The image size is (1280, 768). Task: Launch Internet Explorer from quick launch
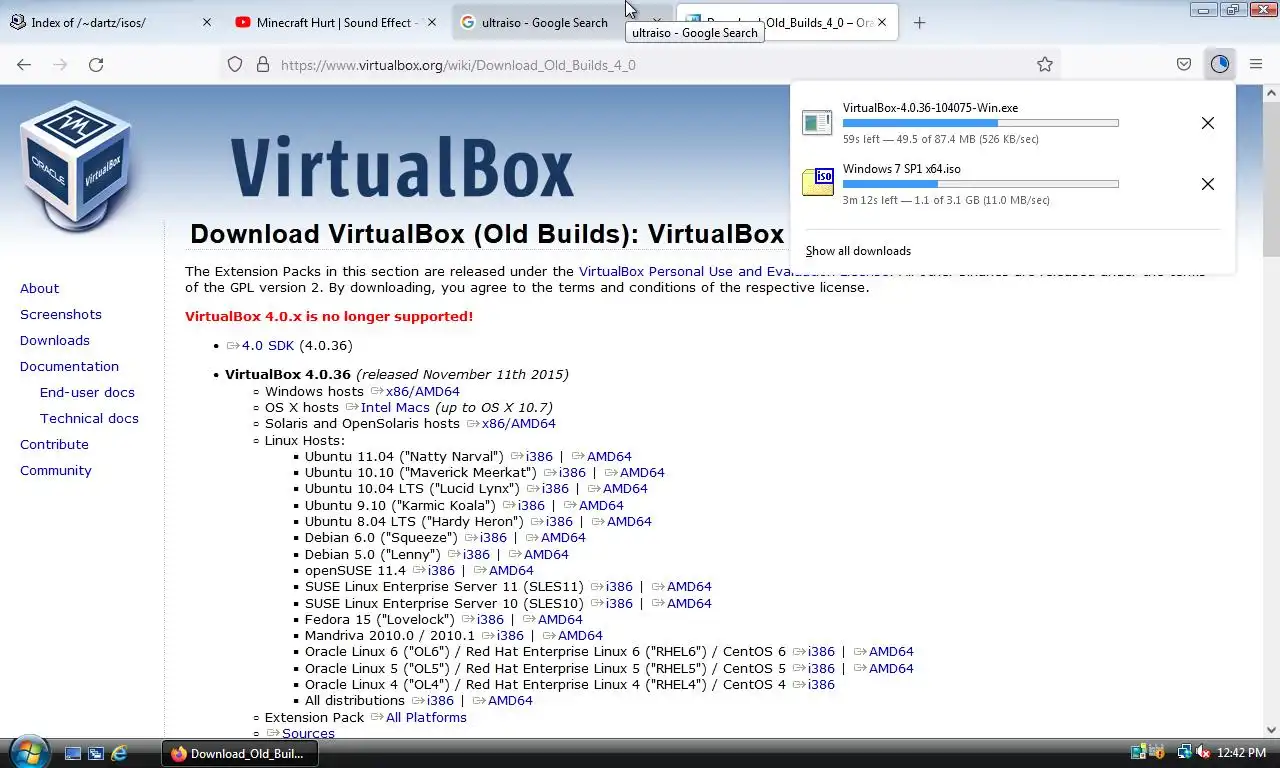(x=119, y=753)
